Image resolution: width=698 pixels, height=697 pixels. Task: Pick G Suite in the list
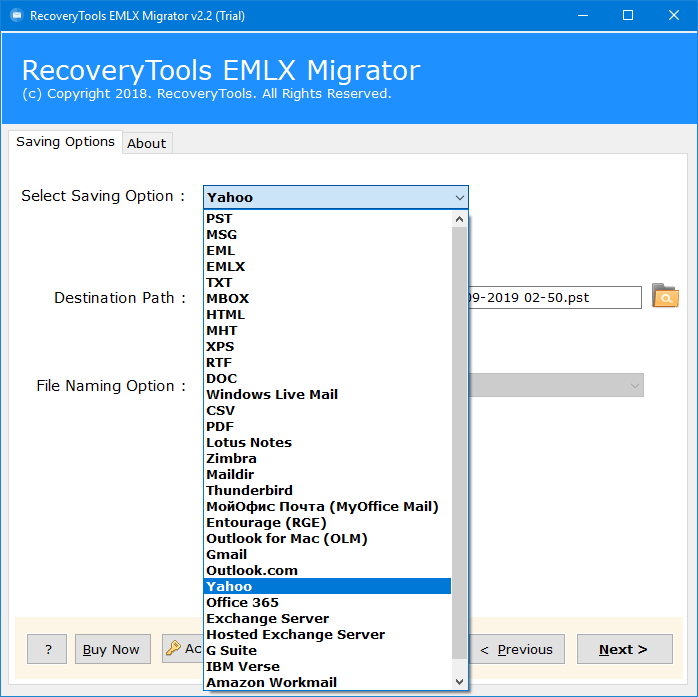coord(327,651)
